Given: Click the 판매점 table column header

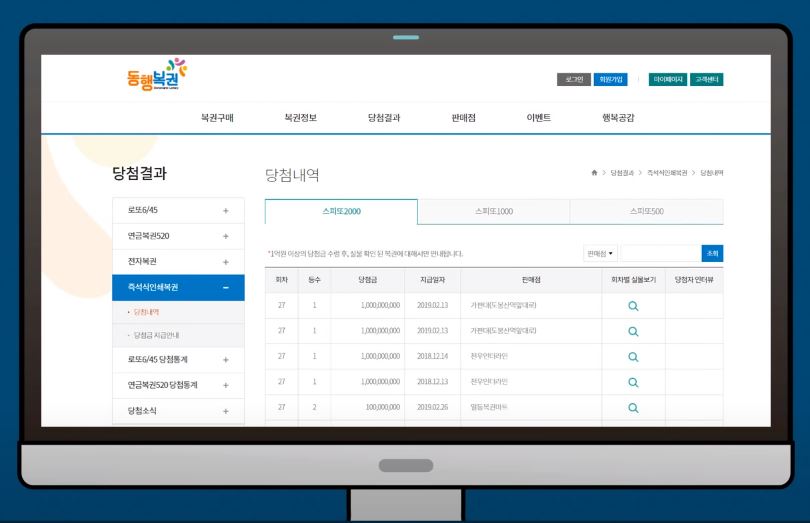Looking at the screenshot, I should click(x=531, y=280).
